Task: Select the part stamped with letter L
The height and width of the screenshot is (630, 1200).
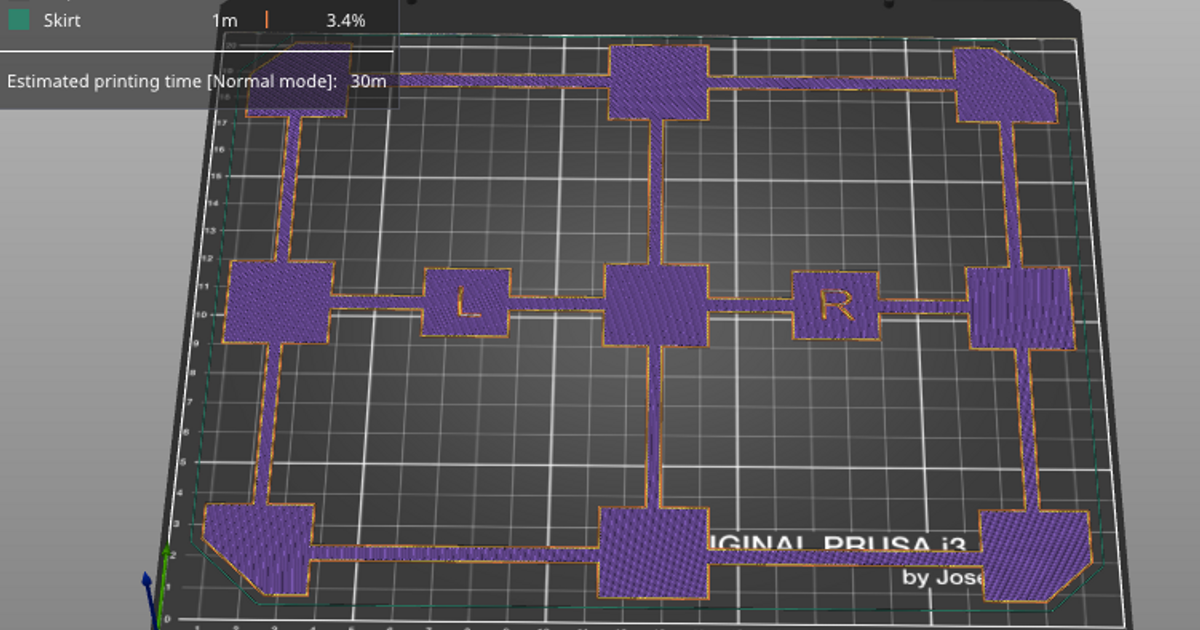Action: point(463,303)
